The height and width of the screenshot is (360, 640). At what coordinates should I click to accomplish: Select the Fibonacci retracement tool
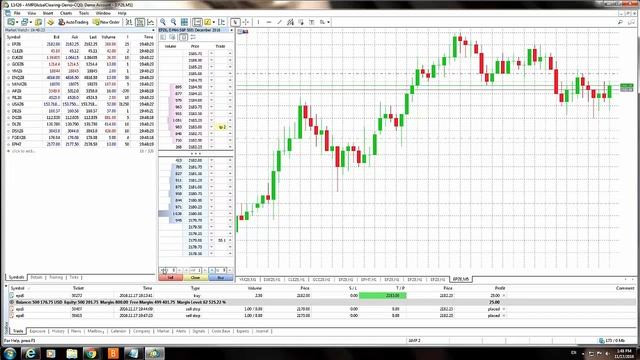tap(301, 22)
